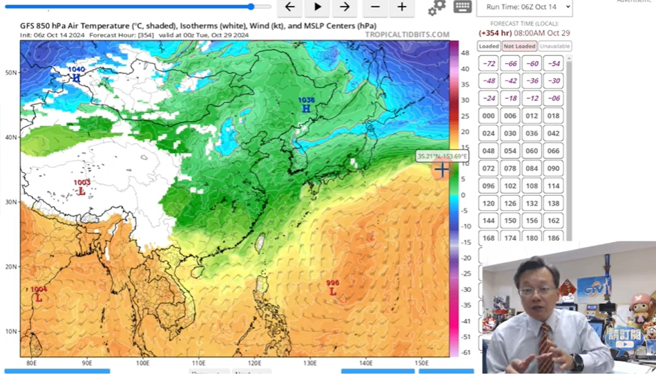Viewport: 656px width, 374px height.
Task: Select forecast hour 012
Action: click(x=532, y=116)
